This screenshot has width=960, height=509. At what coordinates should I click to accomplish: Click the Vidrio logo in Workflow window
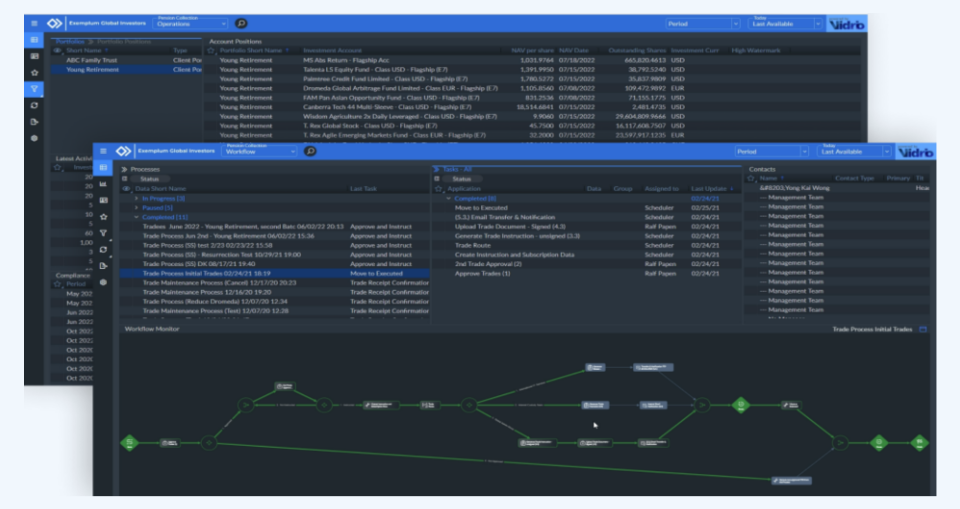click(x=915, y=152)
